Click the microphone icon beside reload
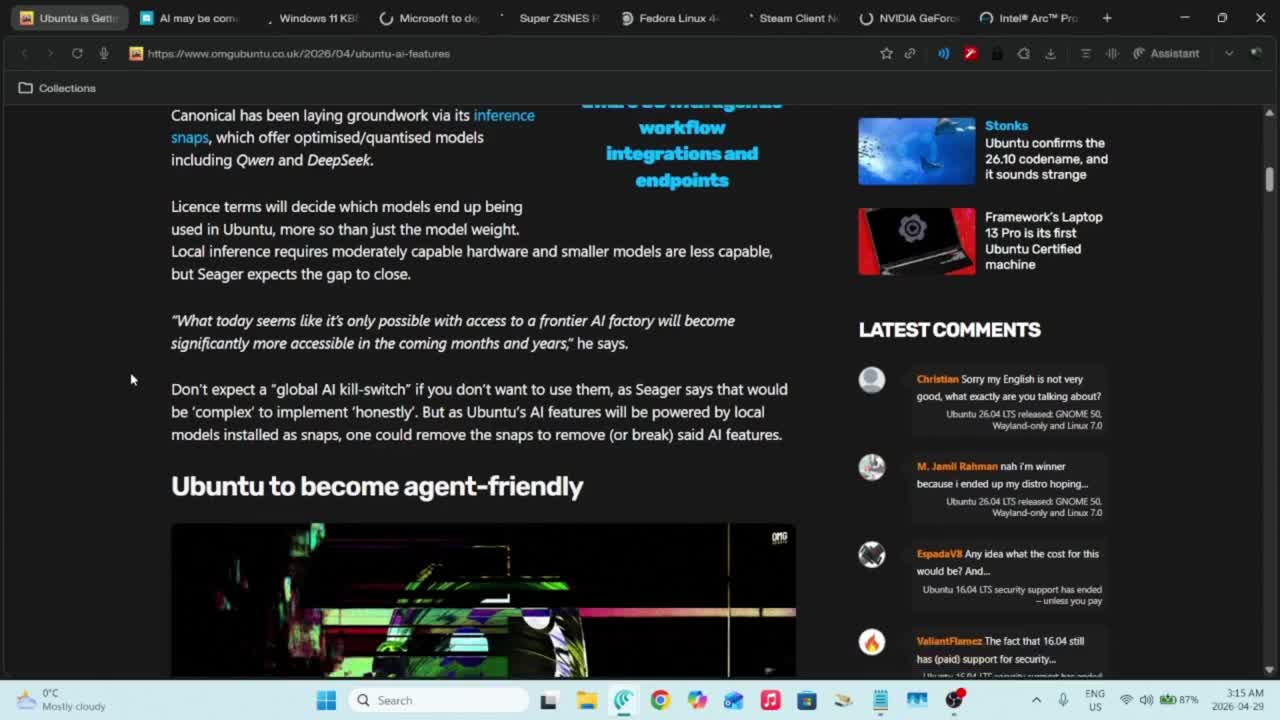Viewport: 1280px width, 720px height. (104, 53)
